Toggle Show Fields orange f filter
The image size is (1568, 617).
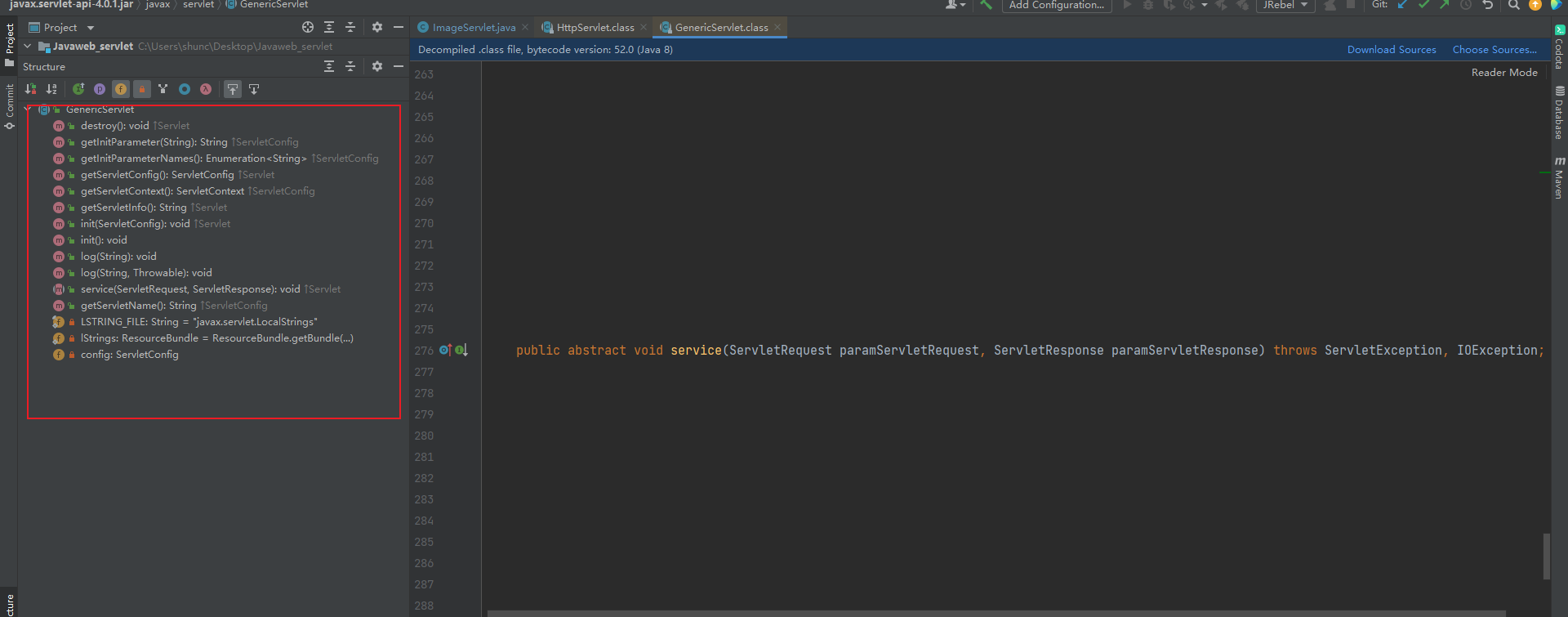(121, 89)
